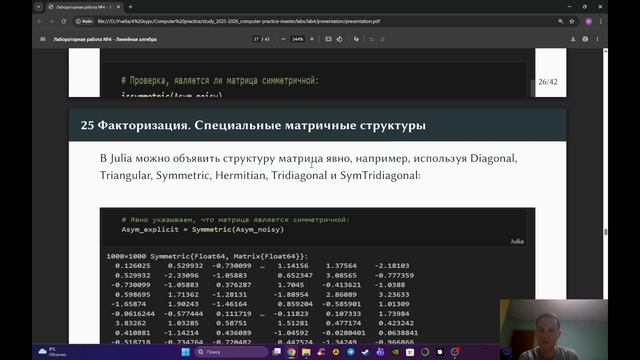Open the Chrome three-dot menu
This screenshot has height=360, width=640.
tap(600, 21)
